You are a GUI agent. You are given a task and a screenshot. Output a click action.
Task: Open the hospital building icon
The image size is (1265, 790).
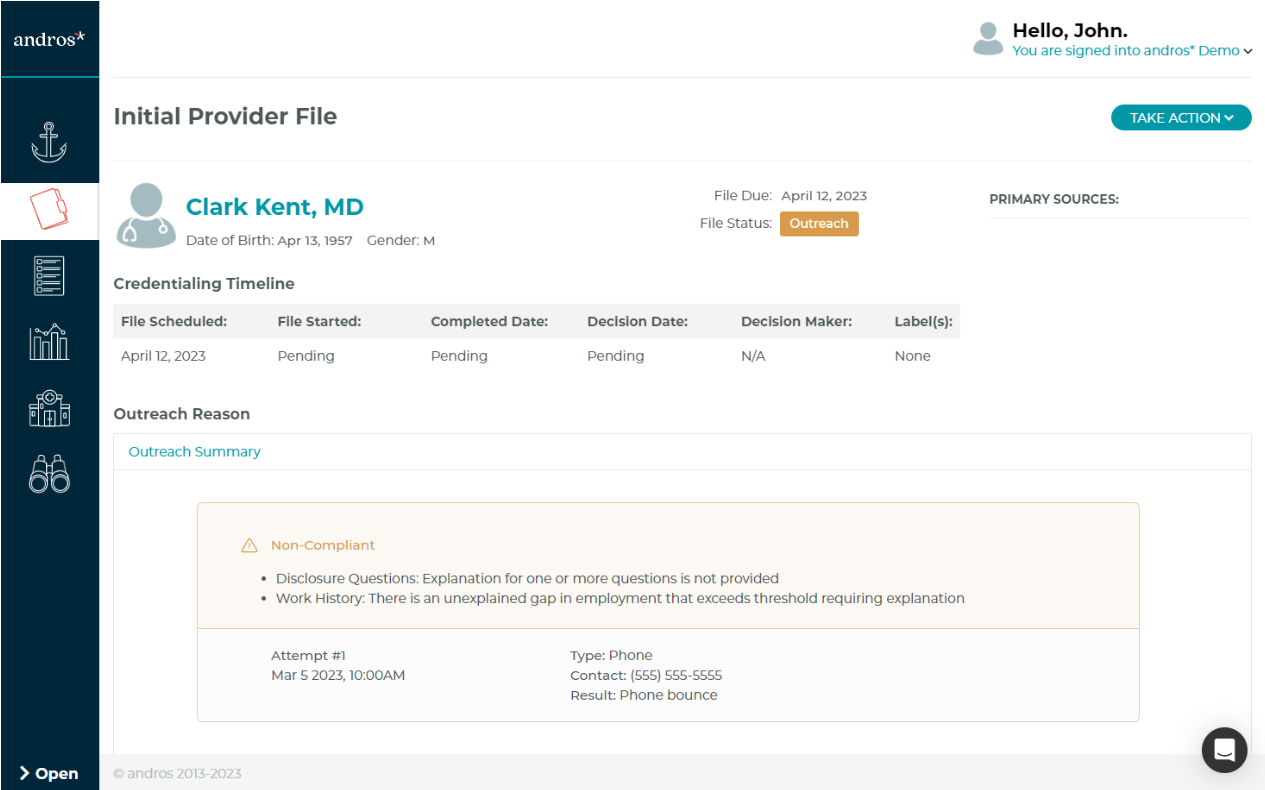[x=49, y=409]
